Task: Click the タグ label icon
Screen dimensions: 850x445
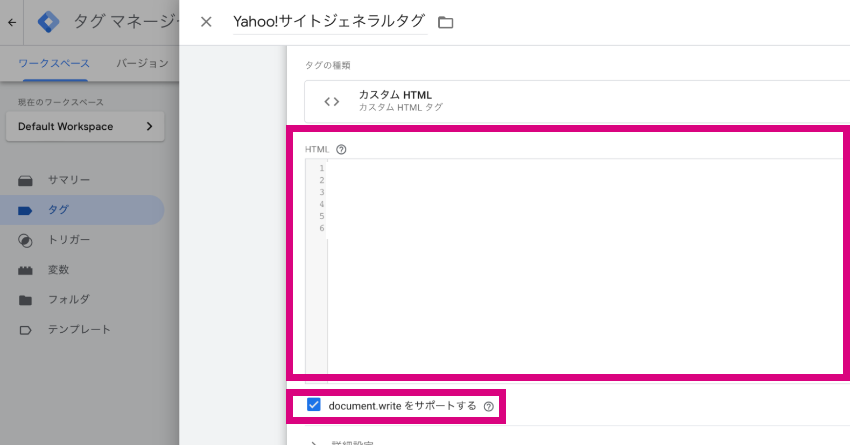Action: coord(25,211)
